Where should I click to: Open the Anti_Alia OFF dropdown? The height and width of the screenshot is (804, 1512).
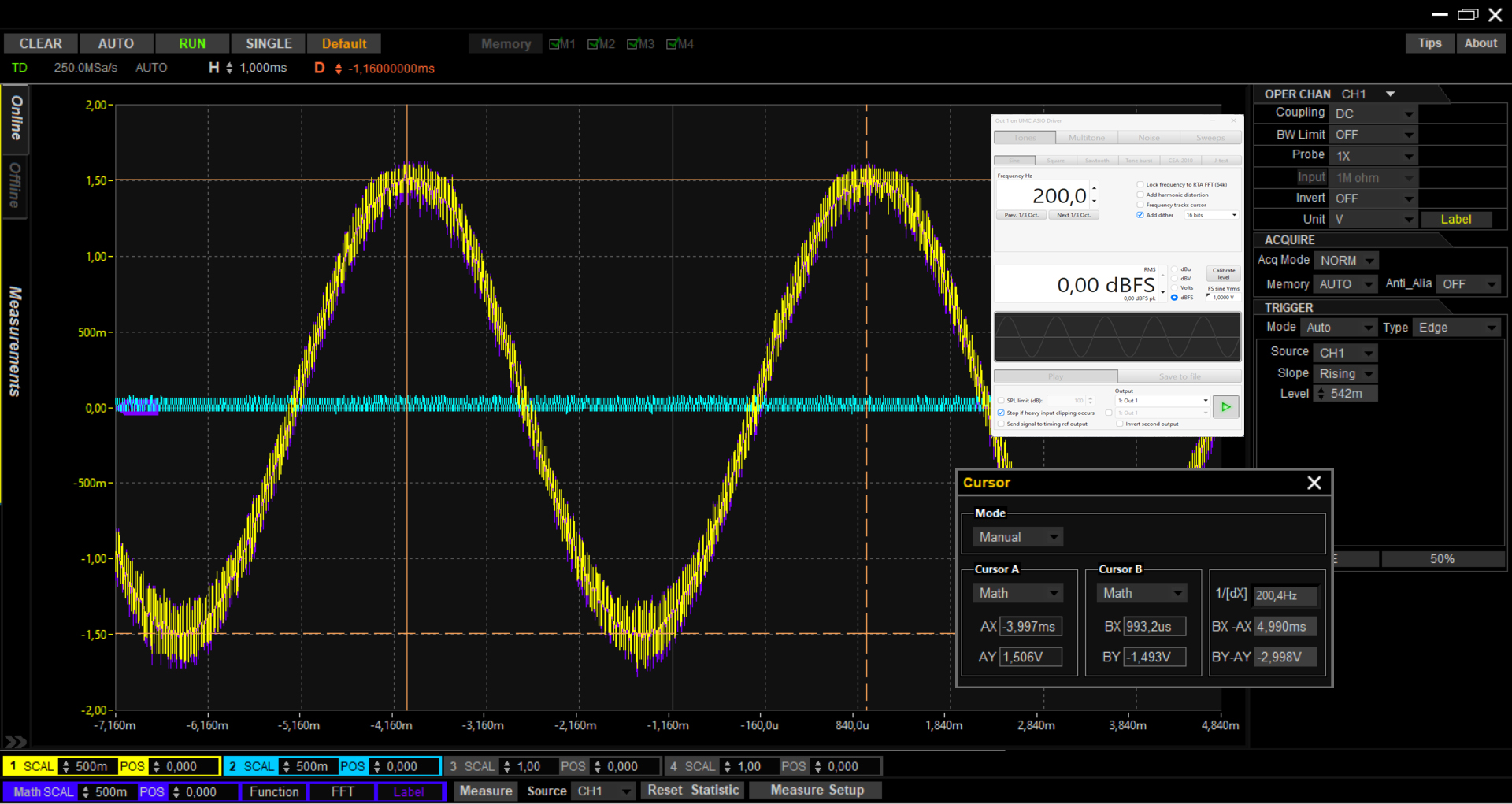click(1467, 284)
